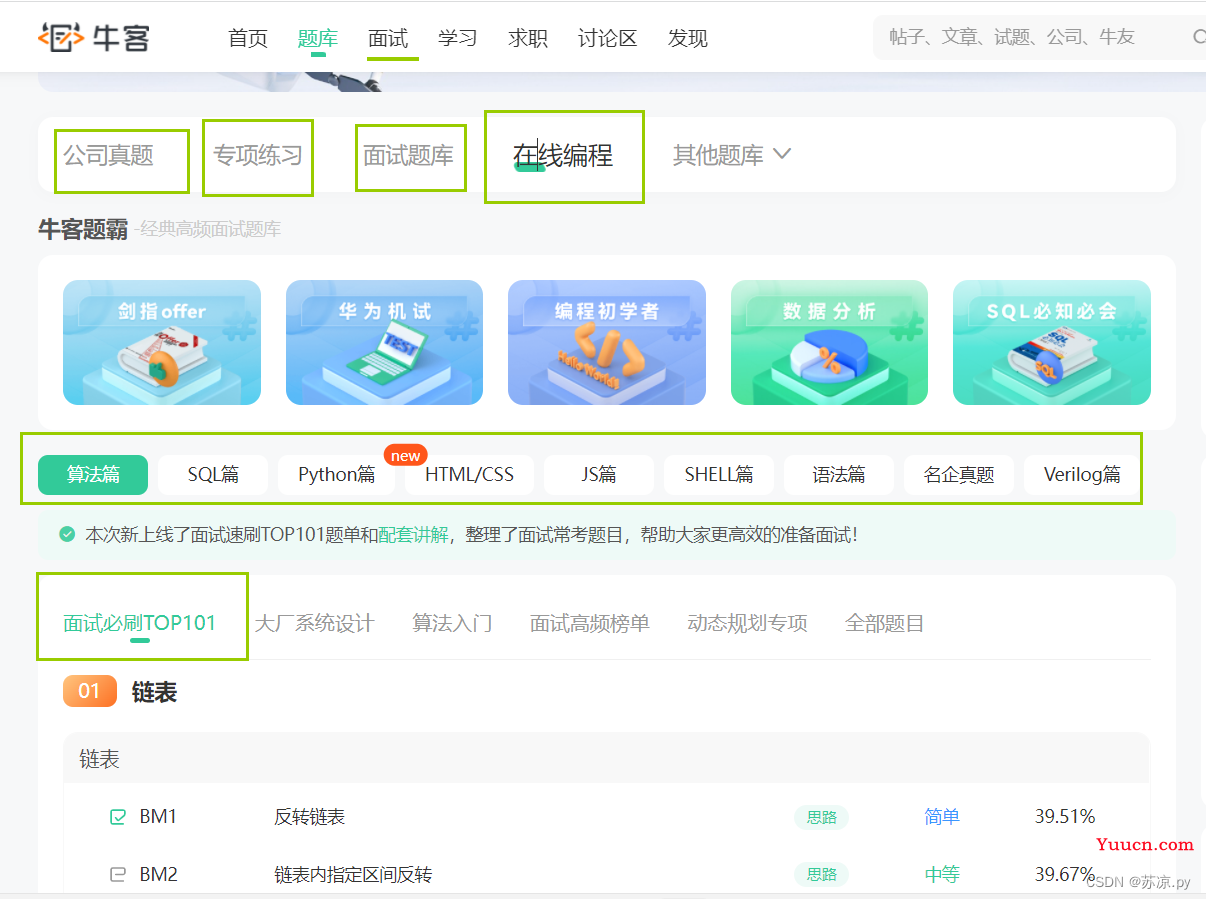The width and height of the screenshot is (1206, 899).
Task: Select the Python篇 category
Action: (x=337, y=475)
